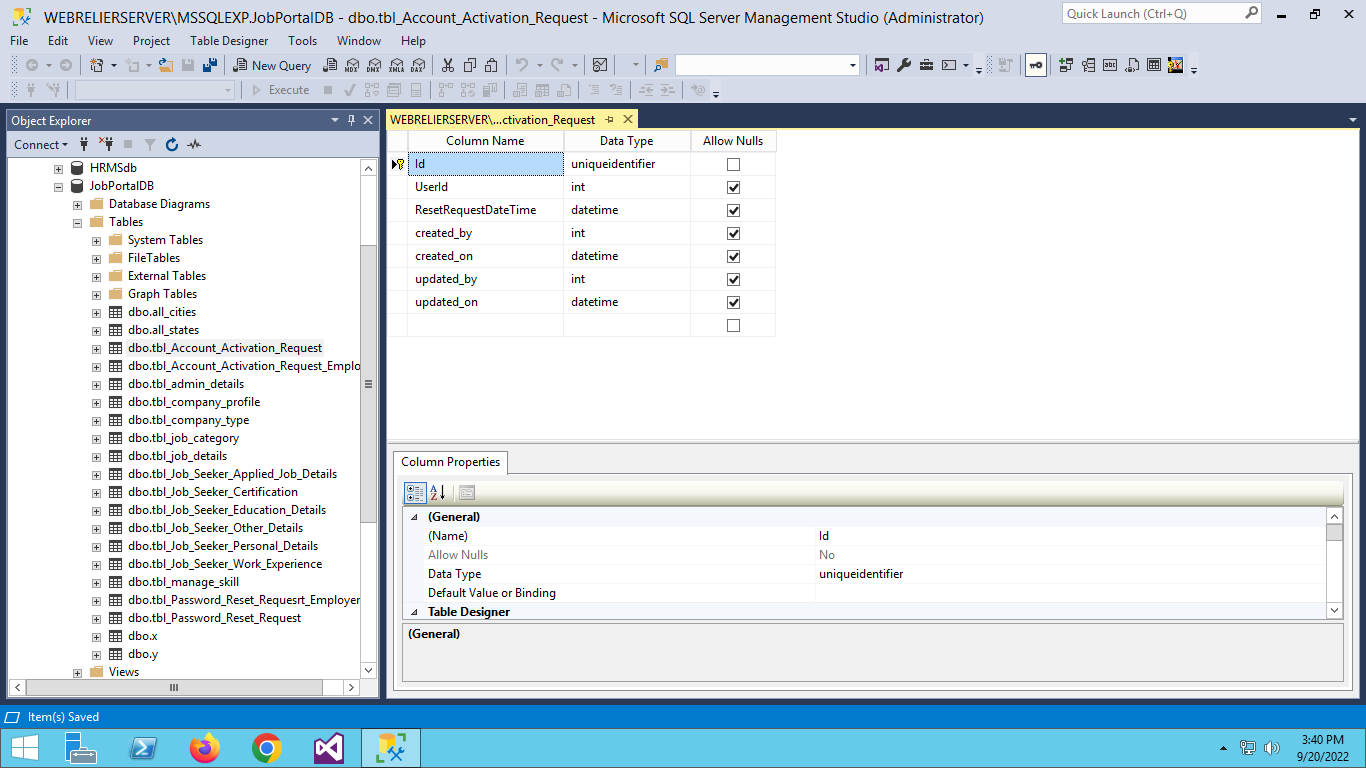Expand the Database Diagrams folder

click(77, 204)
